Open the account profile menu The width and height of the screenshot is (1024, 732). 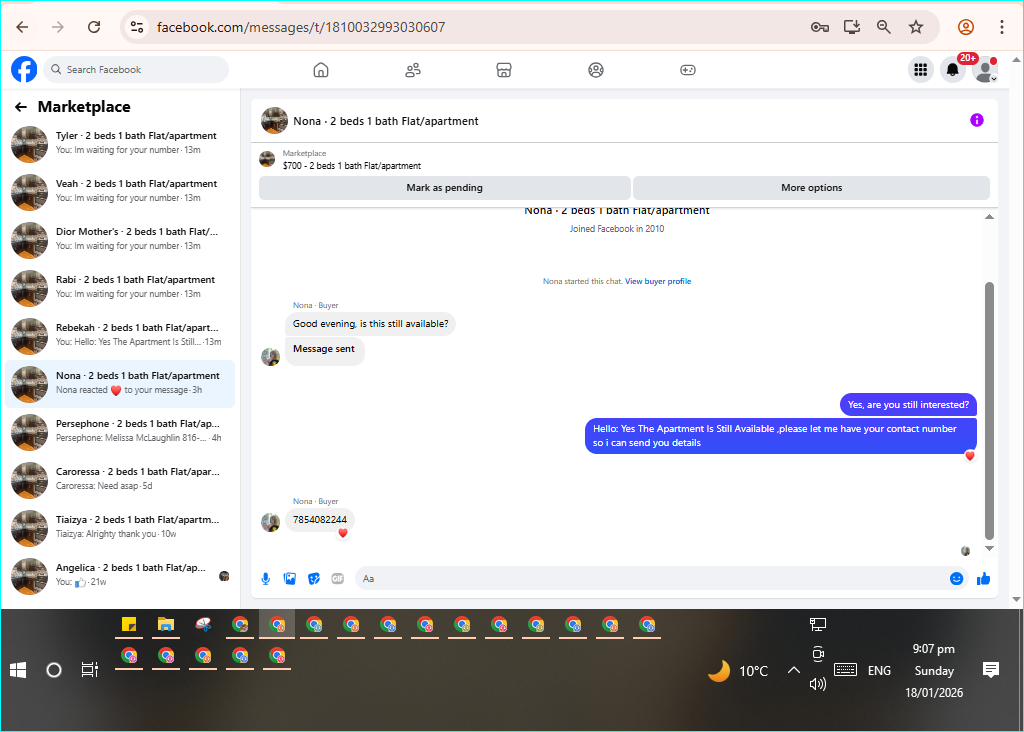[985, 69]
